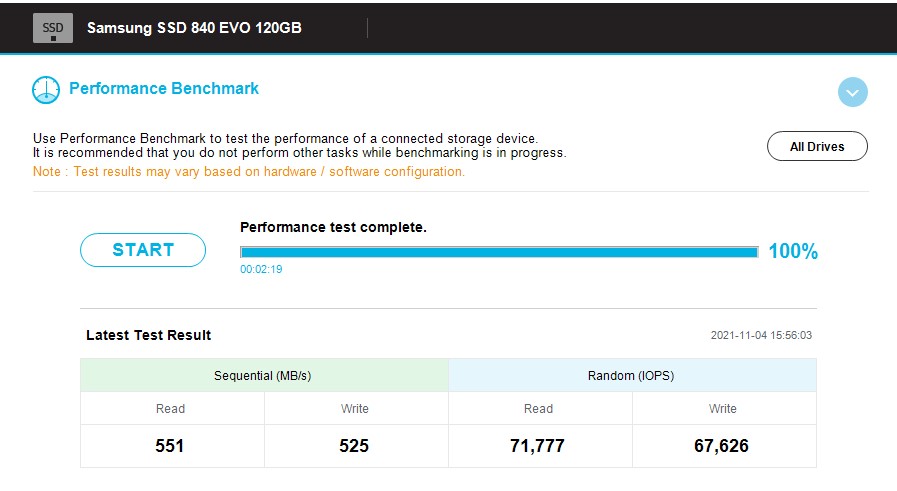
Task: Collapse the Performance Benchmark section chevron
Action: click(x=852, y=93)
